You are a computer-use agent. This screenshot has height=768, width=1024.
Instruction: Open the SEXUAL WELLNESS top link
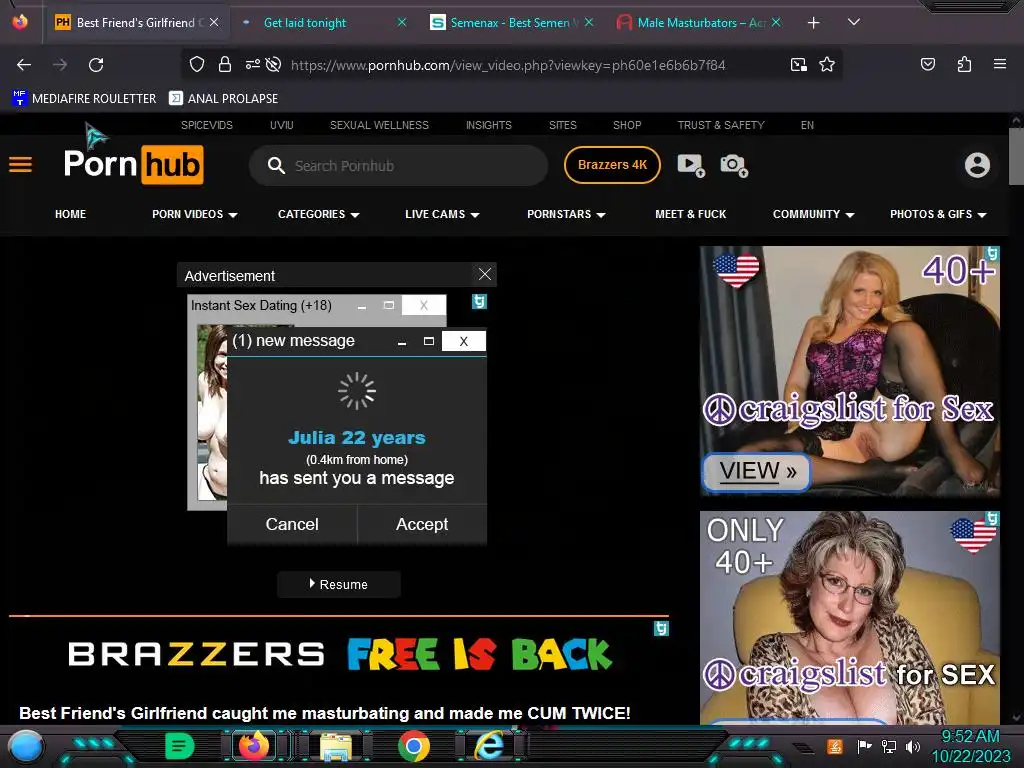coord(379,125)
